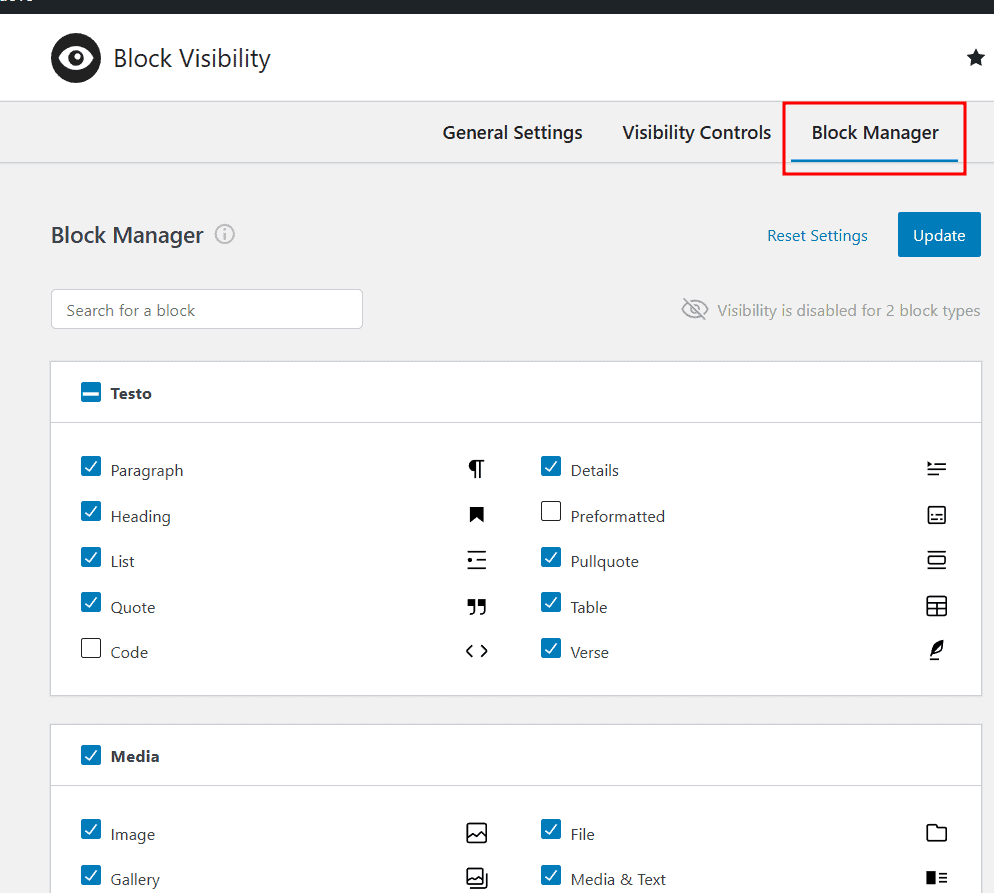Click the Media category label

(x=135, y=756)
